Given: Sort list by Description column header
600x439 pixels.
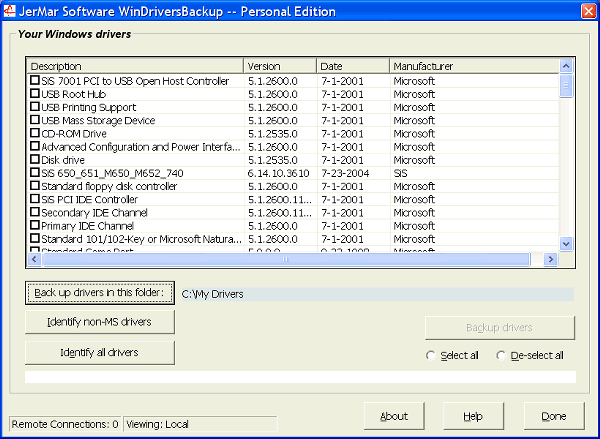Looking at the screenshot, I should click(135, 66).
